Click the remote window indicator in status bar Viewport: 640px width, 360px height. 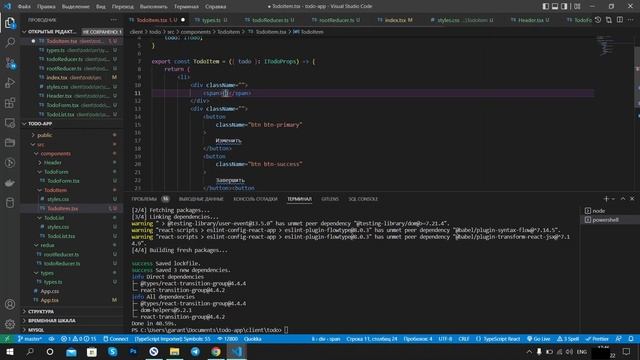tap(7, 339)
